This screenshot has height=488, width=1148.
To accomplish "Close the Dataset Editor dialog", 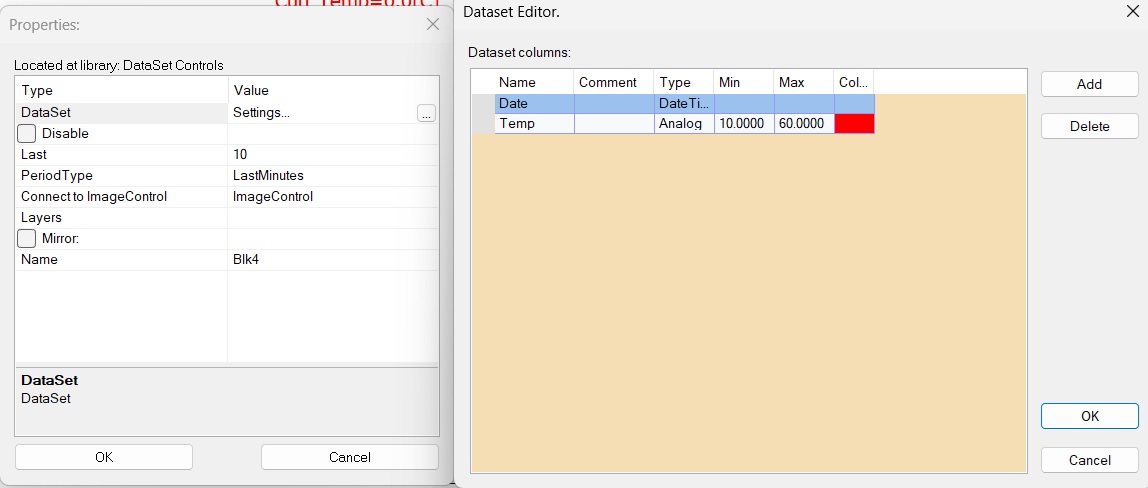I will [1132, 12].
